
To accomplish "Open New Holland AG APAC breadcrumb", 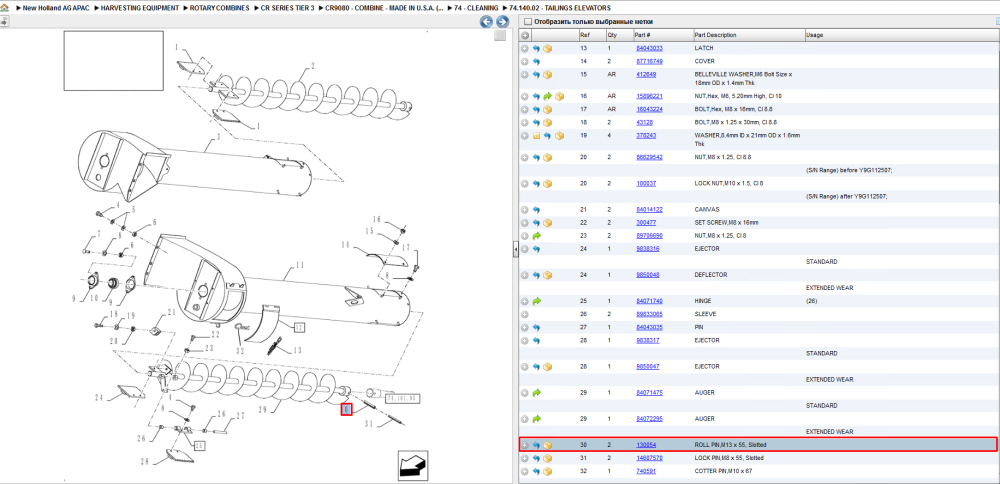I will [x=55, y=8].
